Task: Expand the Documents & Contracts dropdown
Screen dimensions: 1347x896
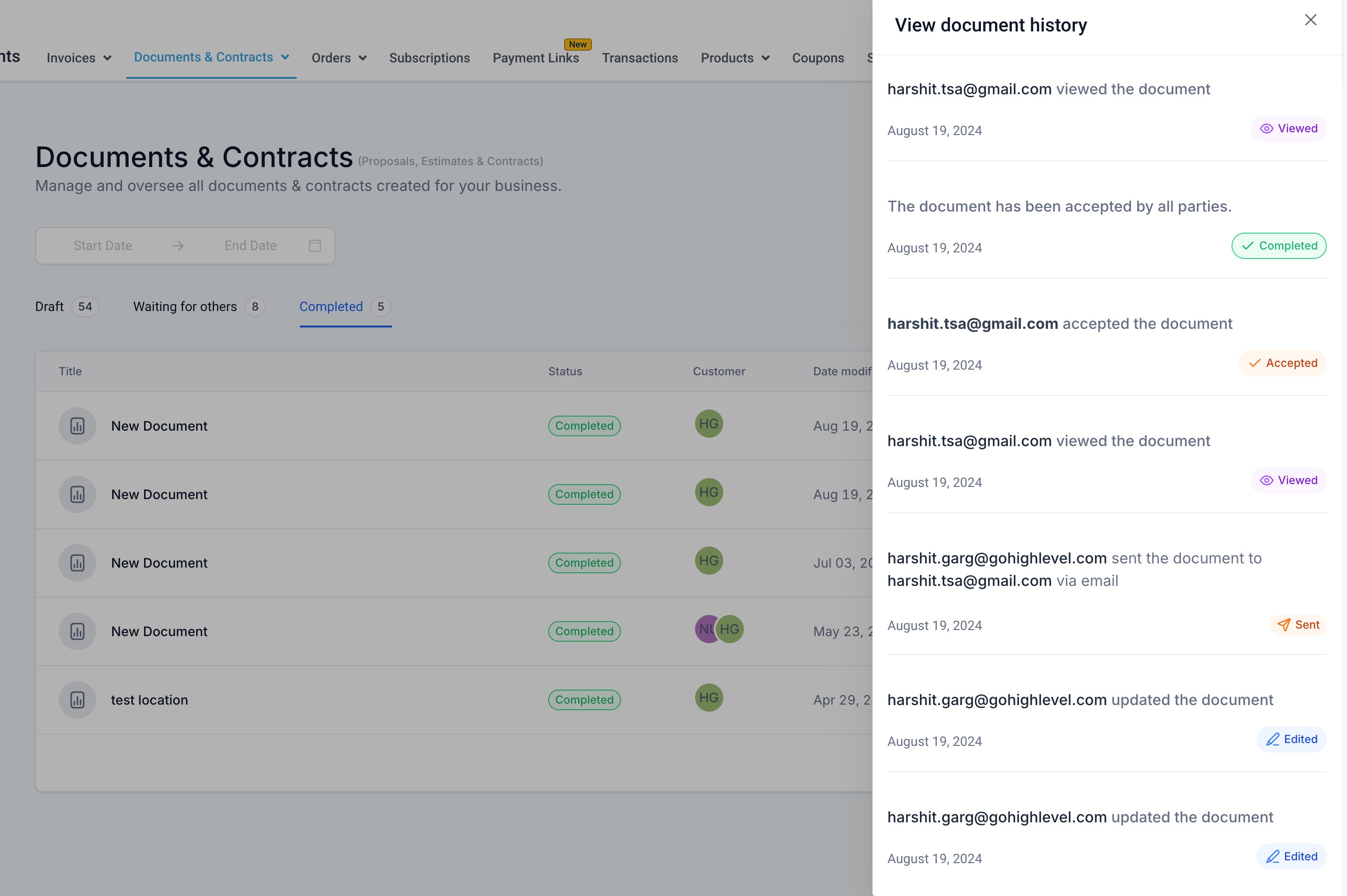Action: [x=212, y=57]
